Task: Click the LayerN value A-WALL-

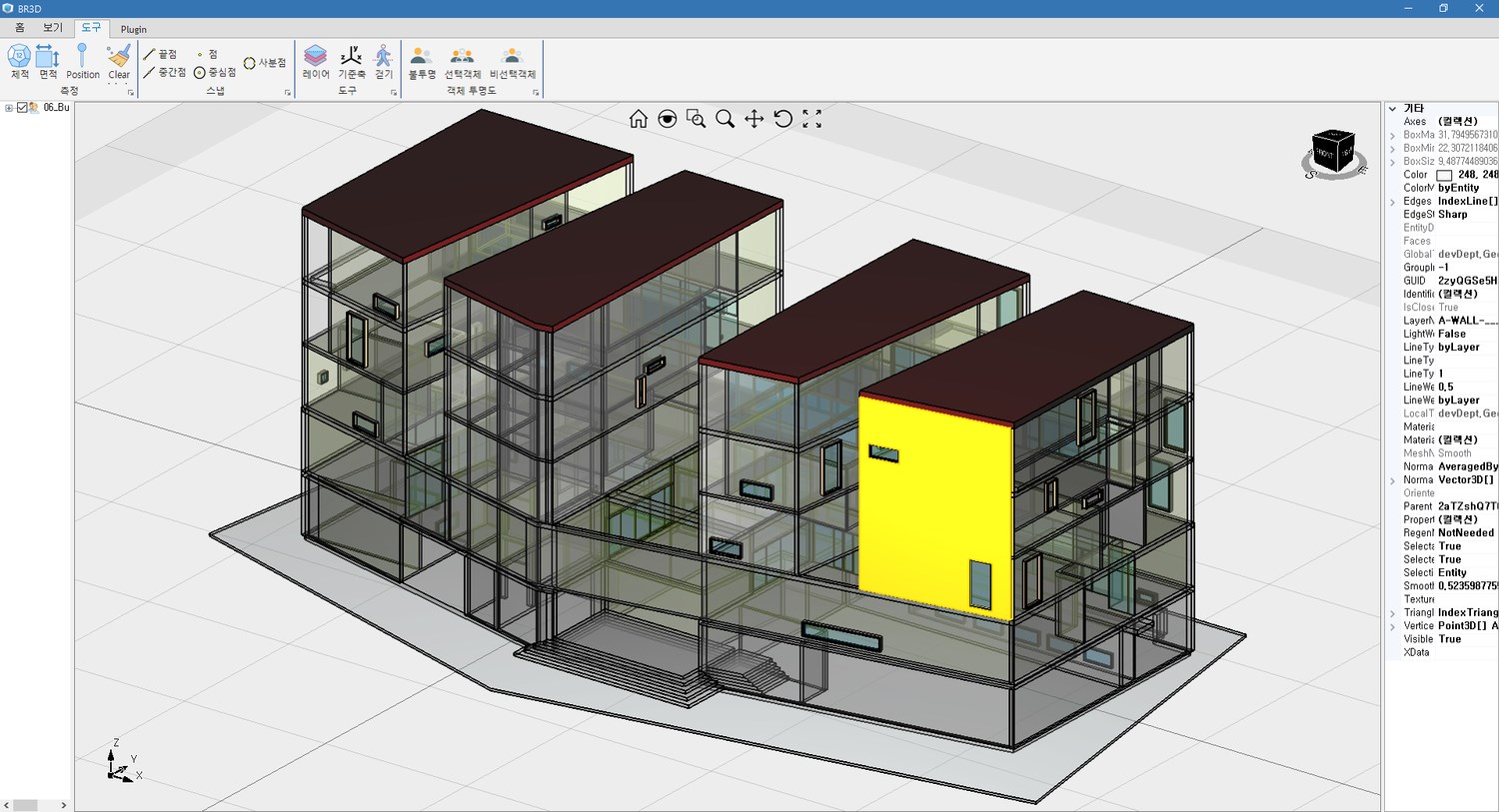Action: point(1467,321)
